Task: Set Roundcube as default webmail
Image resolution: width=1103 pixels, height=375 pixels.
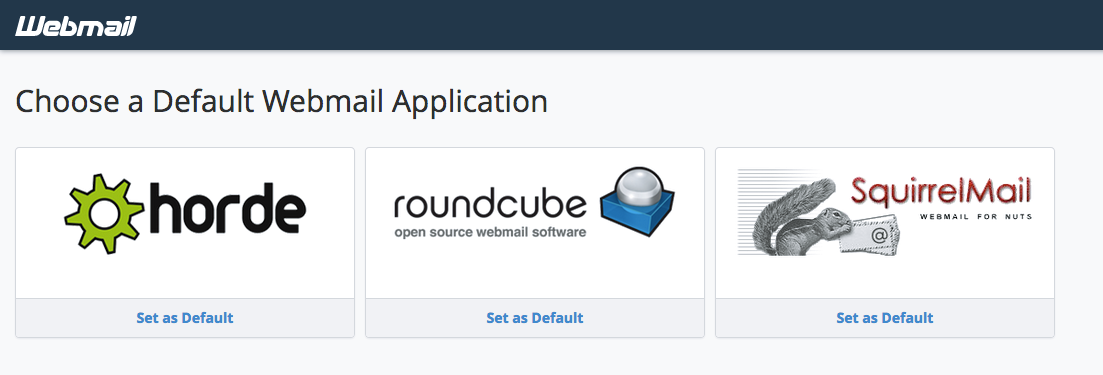Action: [x=535, y=317]
